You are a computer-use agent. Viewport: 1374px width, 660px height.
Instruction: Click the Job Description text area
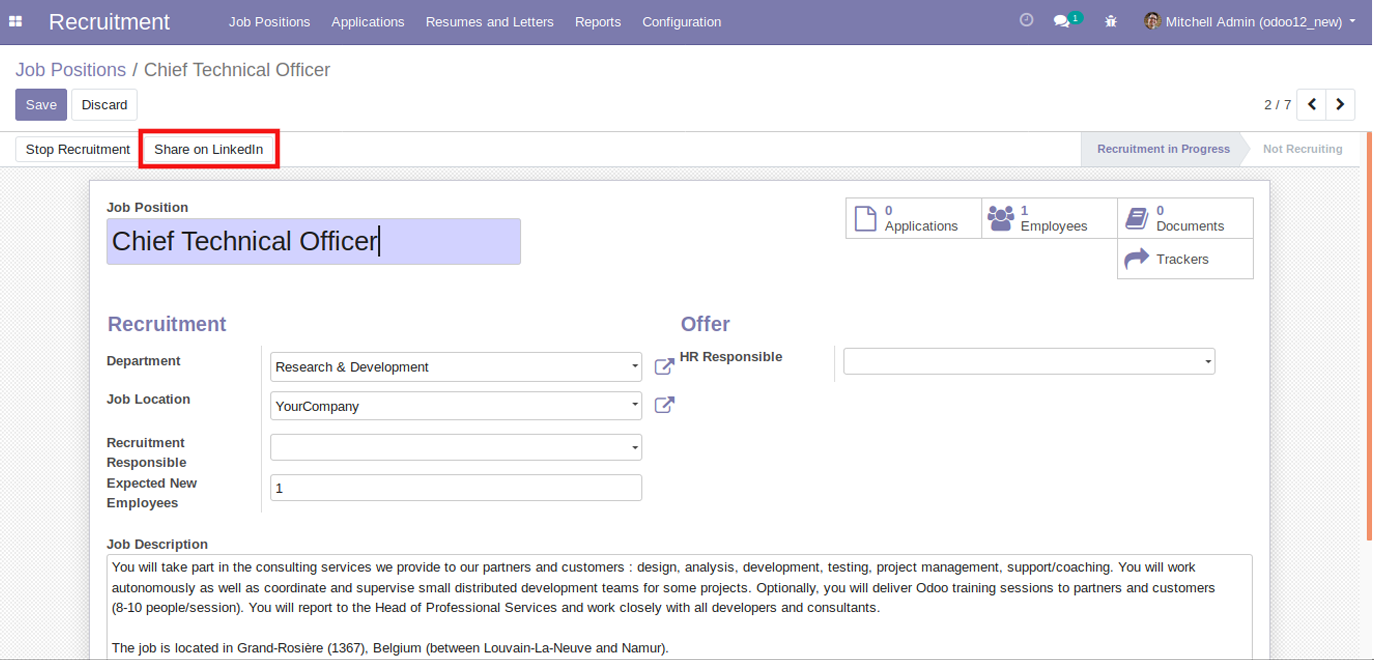[679, 607]
